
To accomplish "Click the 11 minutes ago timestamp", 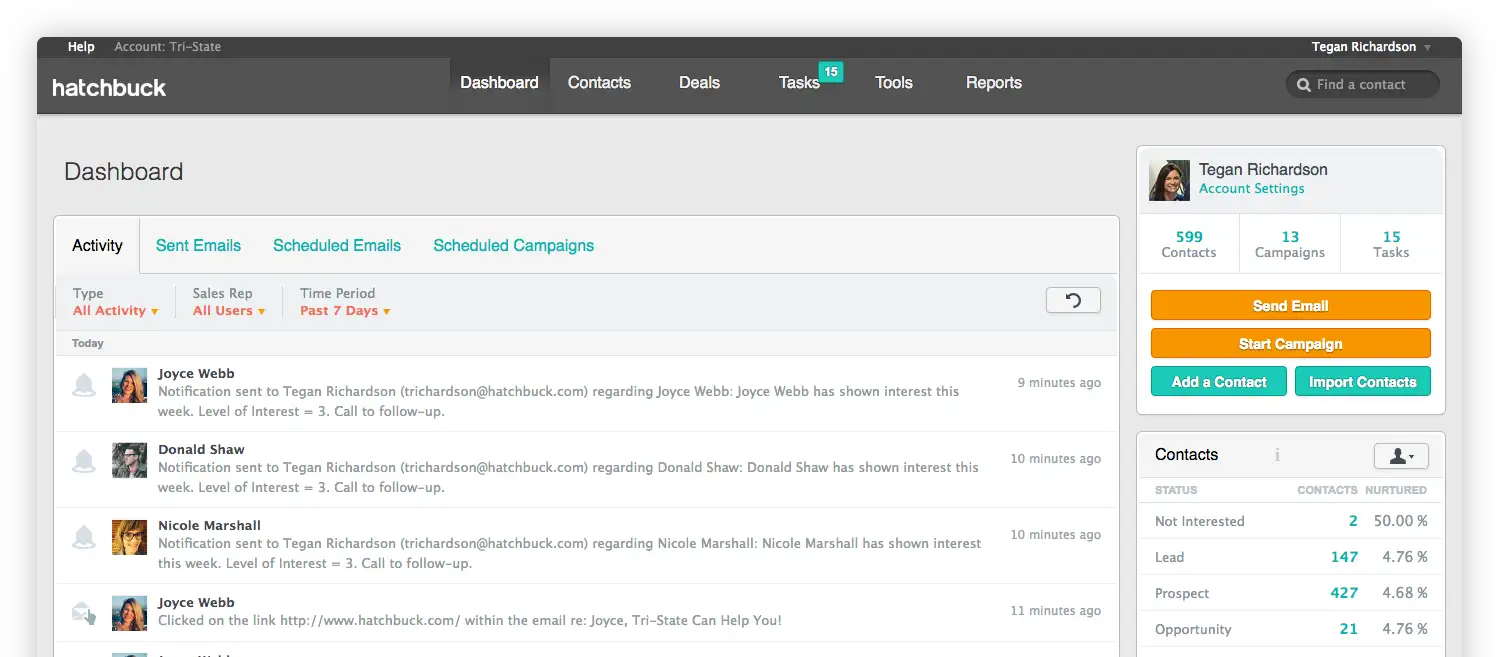I will [1055, 611].
